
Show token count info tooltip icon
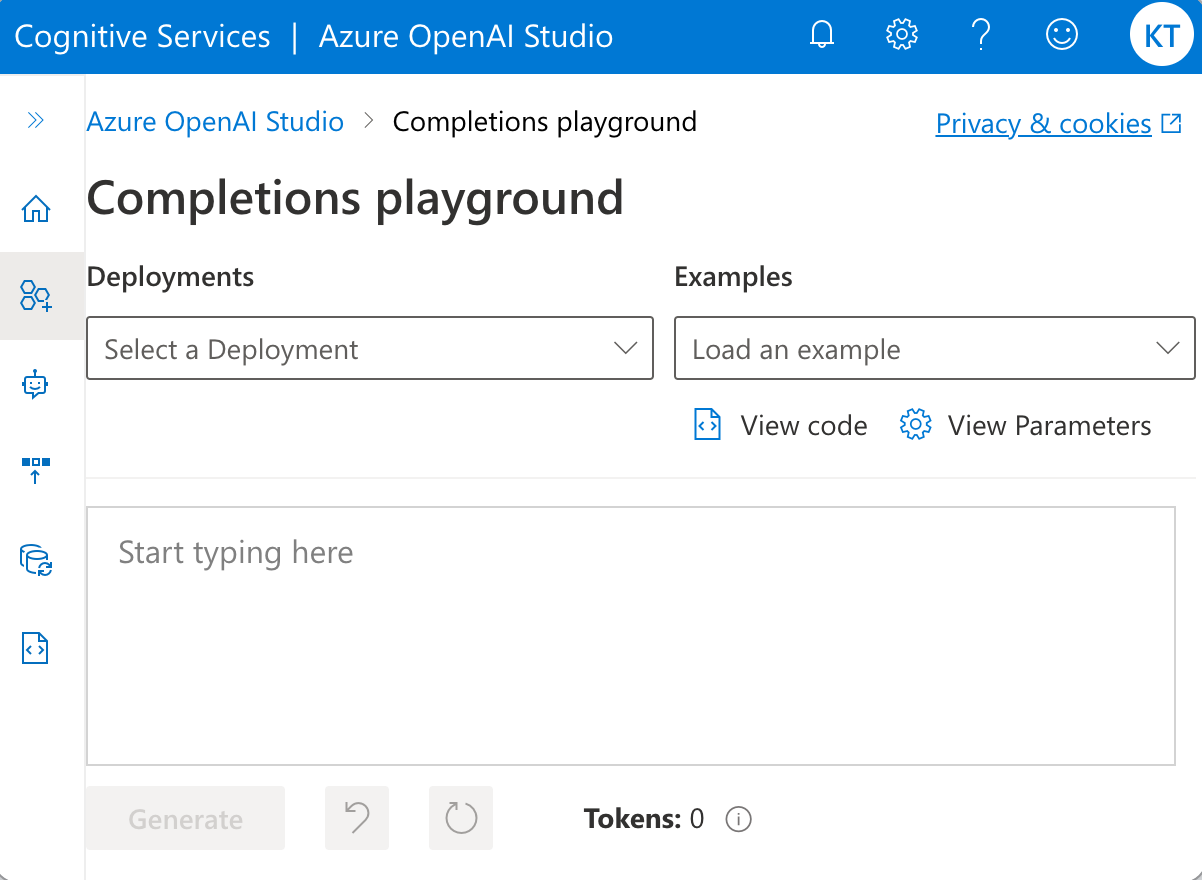point(738,819)
